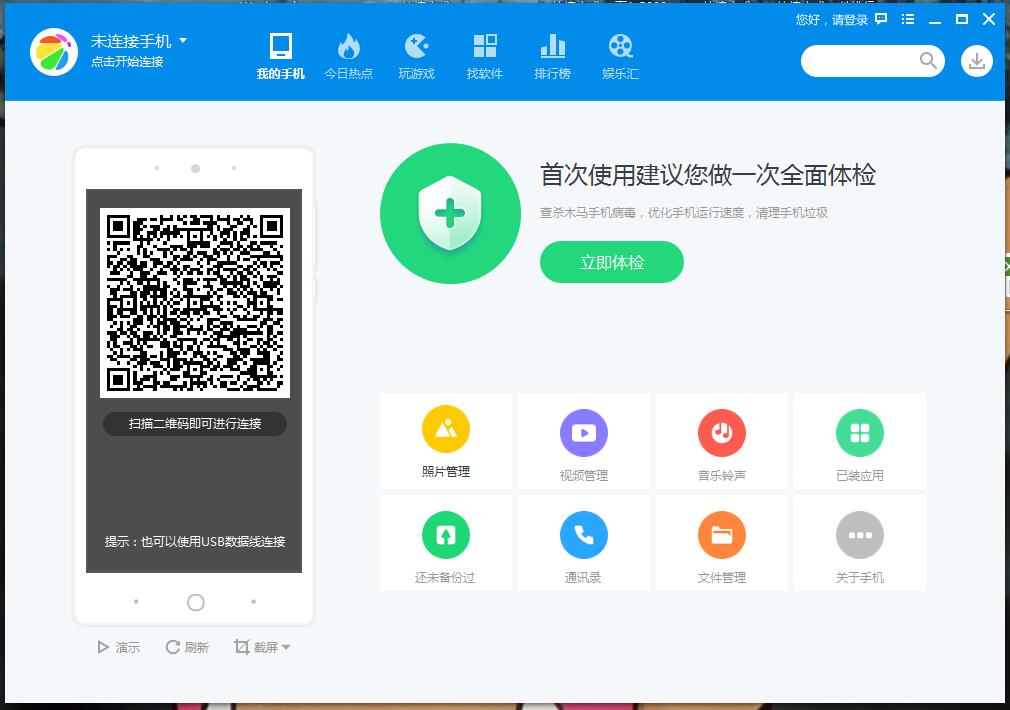Go to the 玩游戏 tab
The image size is (1010, 710).
[x=417, y=56]
